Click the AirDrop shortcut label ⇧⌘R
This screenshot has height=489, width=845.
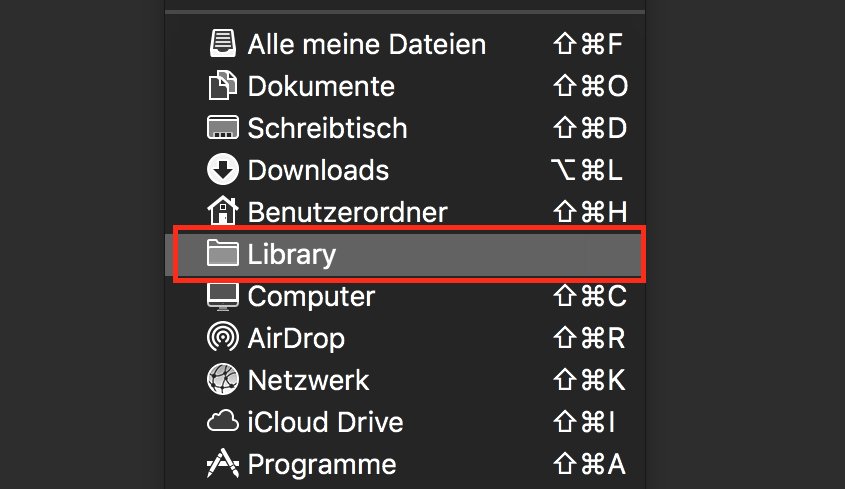[x=590, y=338]
